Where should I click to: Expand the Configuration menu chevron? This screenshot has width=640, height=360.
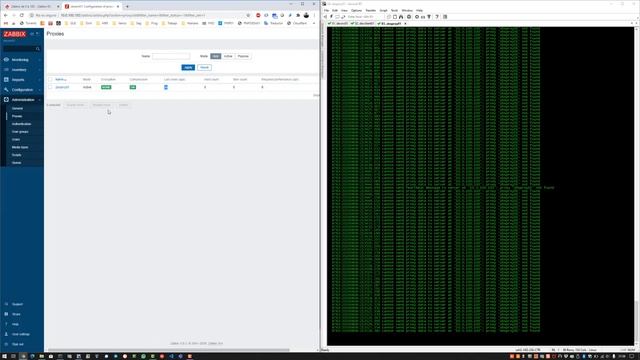pos(40,90)
